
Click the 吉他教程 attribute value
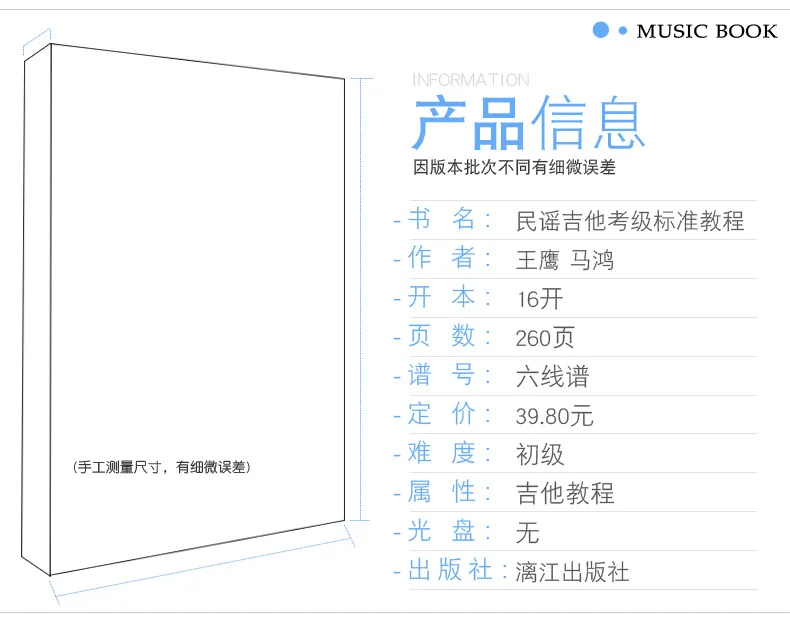(x=565, y=494)
